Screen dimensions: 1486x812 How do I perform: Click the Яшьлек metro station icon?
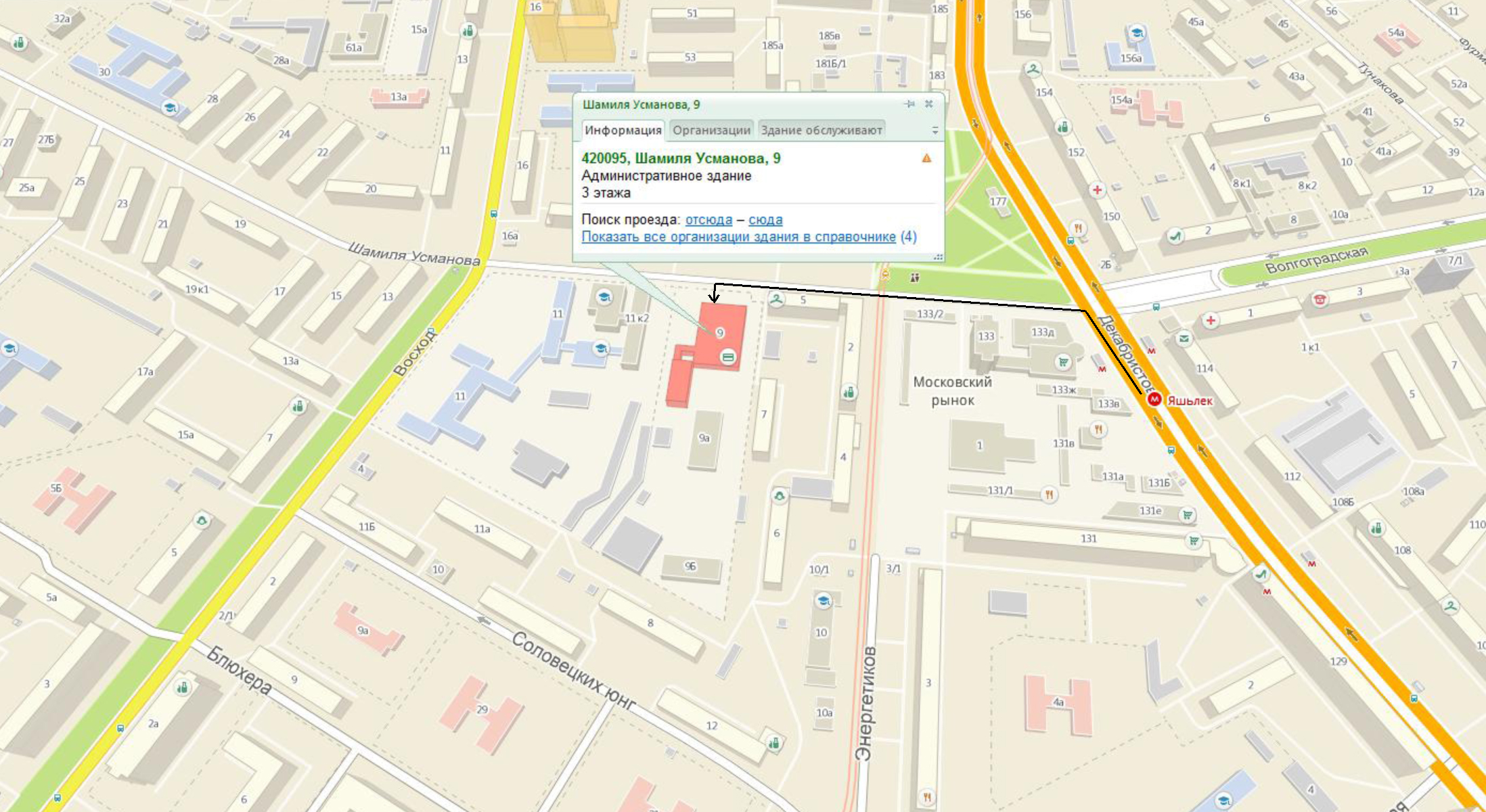point(1154,400)
